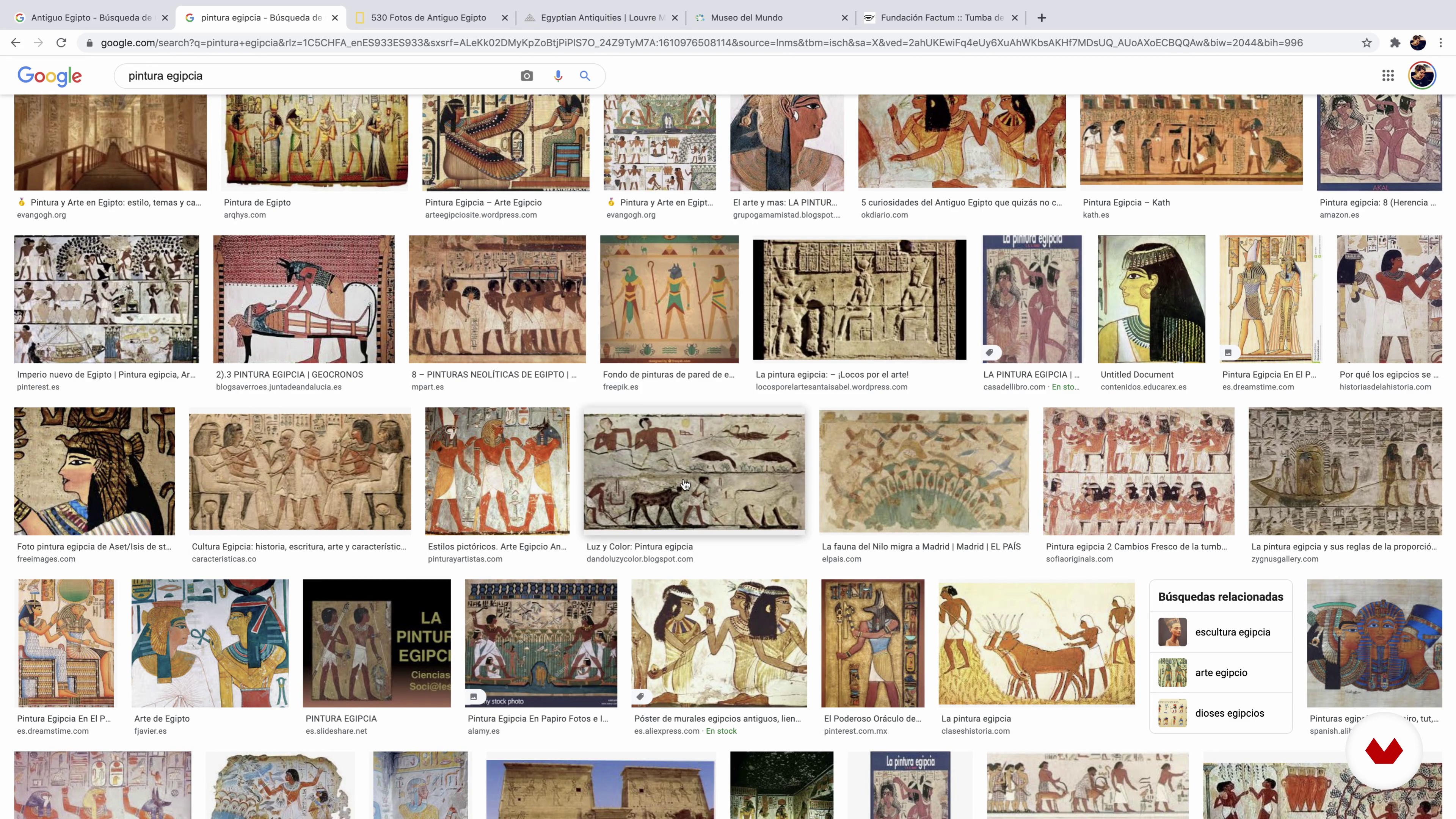This screenshot has height=819, width=1456.
Task: Close the 'Antiguo Egipto' tab
Action: [x=165, y=17]
